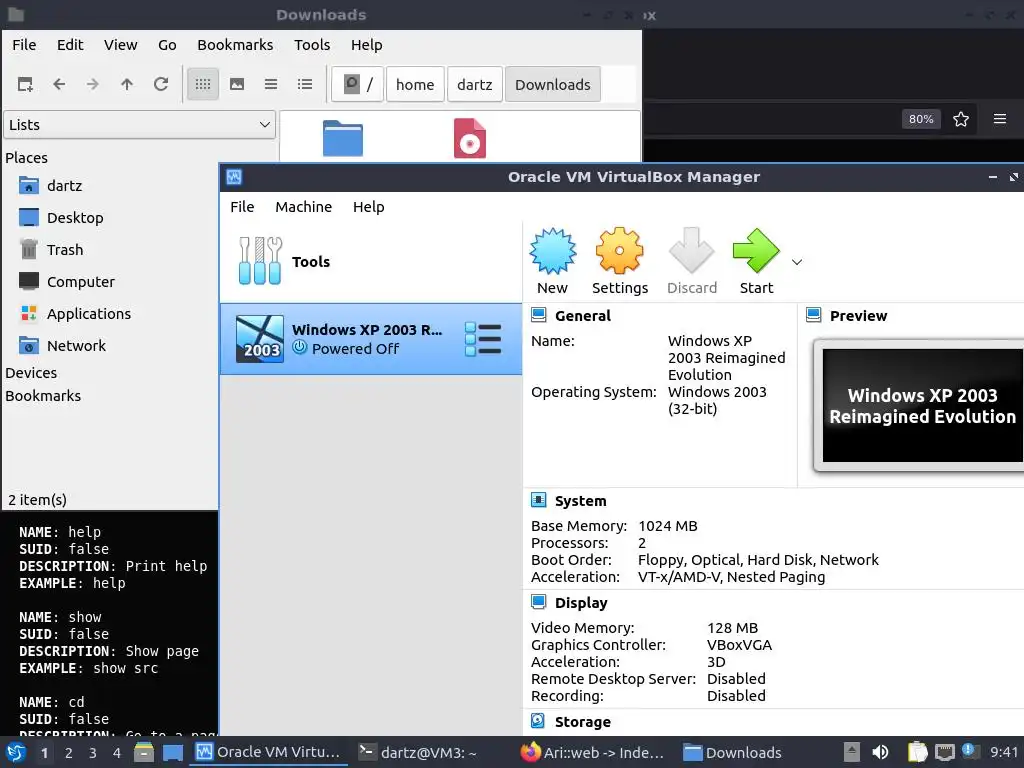Select the disc image file icon
Viewport: 1024px width, 768px height.
(x=470, y=138)
